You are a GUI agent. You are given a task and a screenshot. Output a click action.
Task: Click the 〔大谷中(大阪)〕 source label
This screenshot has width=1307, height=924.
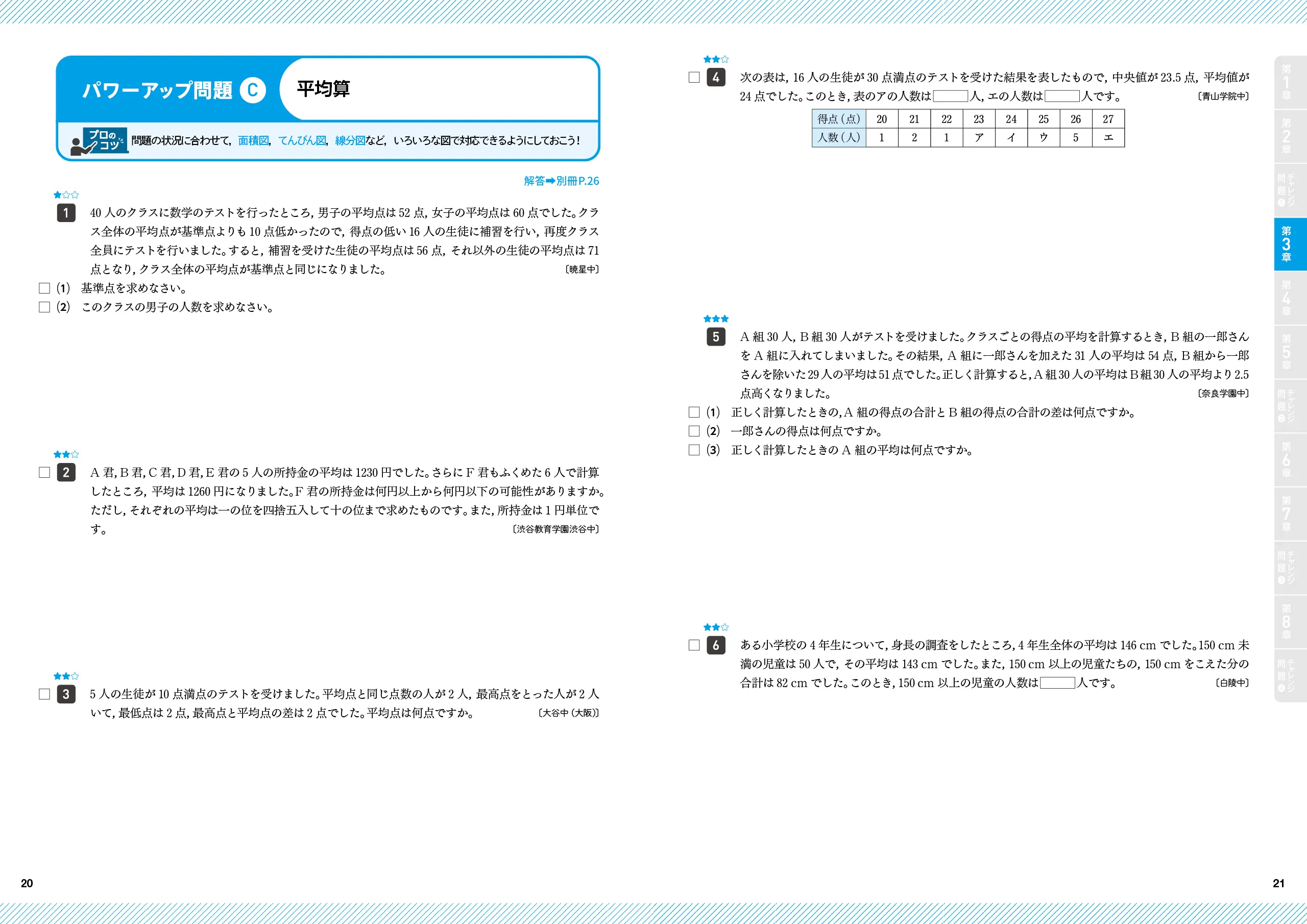[x=568, y=713]
